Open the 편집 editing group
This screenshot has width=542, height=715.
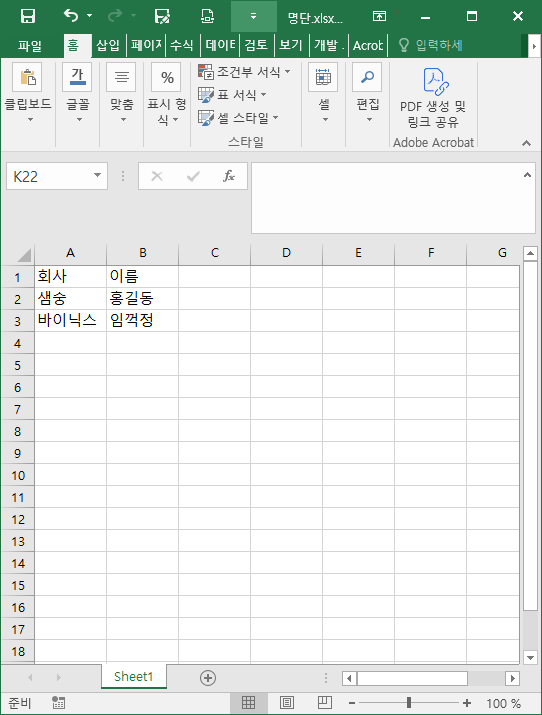(x=368, y=93)
